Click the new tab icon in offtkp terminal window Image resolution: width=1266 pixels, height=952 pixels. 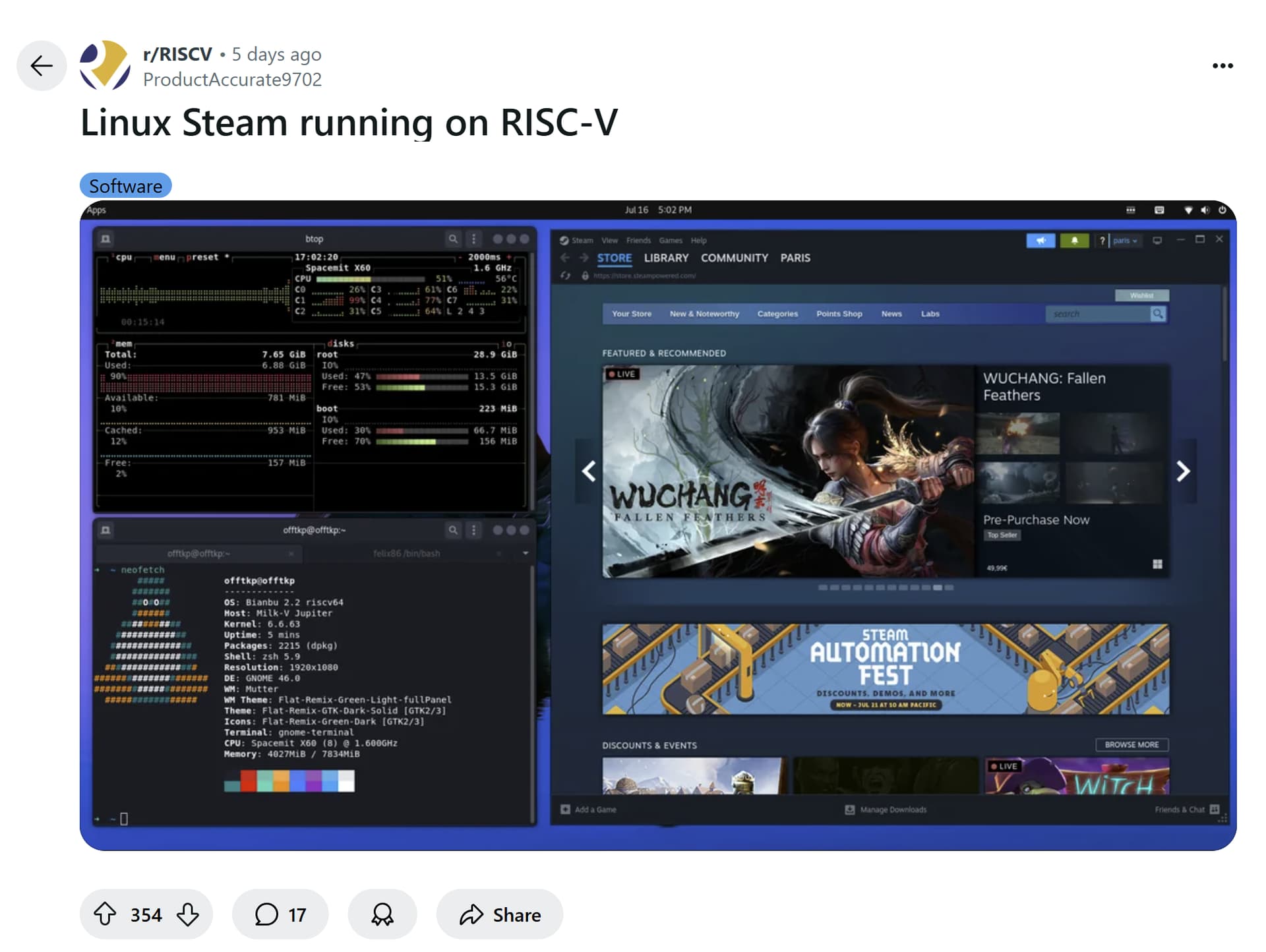[105, 530]
